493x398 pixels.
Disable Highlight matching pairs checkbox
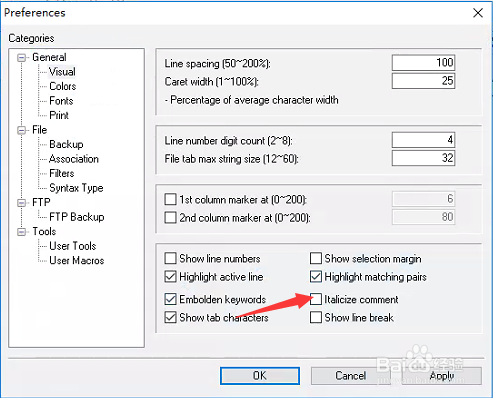(316, 277)
